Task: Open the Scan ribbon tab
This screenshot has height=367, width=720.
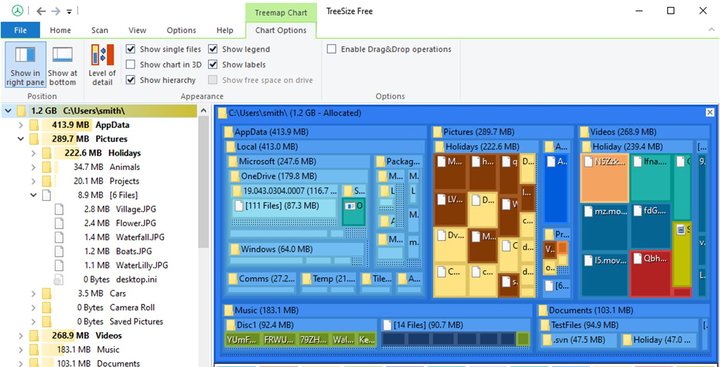Action: [x=100, y=30]
